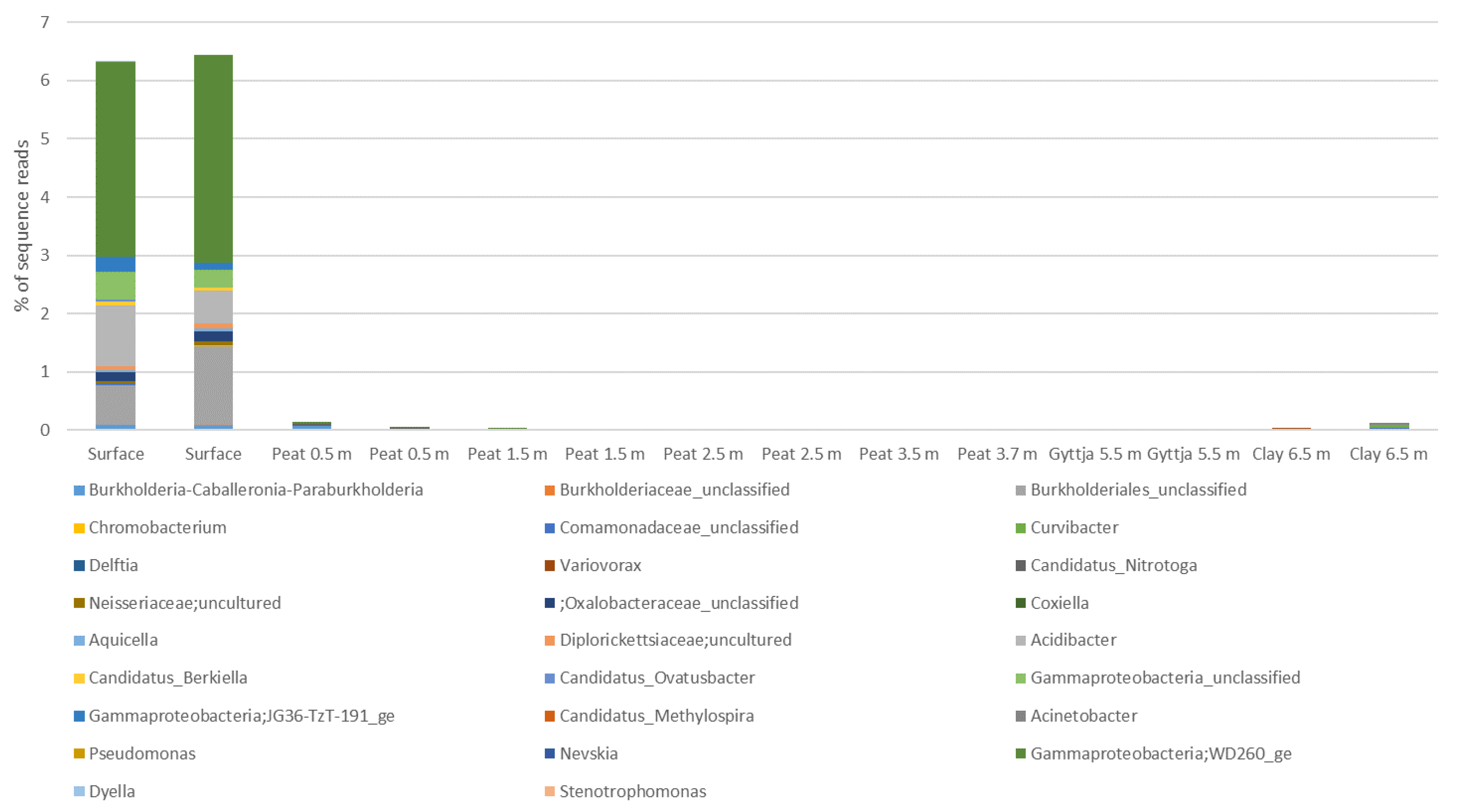Click the Candidatus_Methylospira orange legend swatch
Image resolution: width=1458 pixels, height=812 pixels.
[549, 716]
